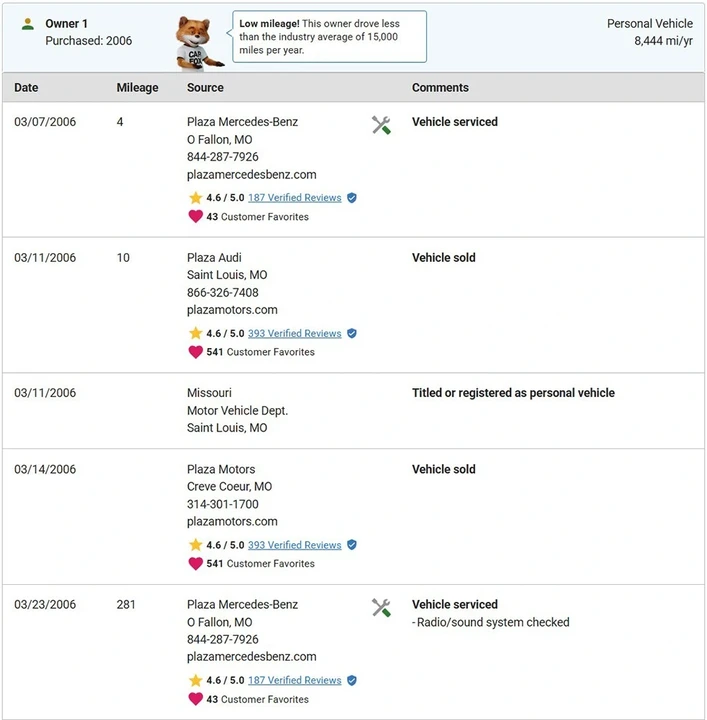Viewport: 707px width, 720px height.
Task: Click the Plaza Audi source name
Action: point(214,258)
